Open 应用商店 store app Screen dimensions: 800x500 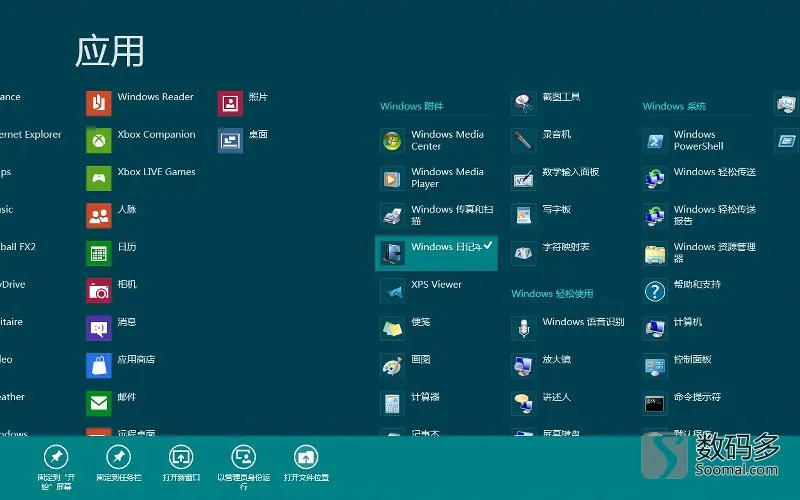pyautogui.click(x=121, y=365)
